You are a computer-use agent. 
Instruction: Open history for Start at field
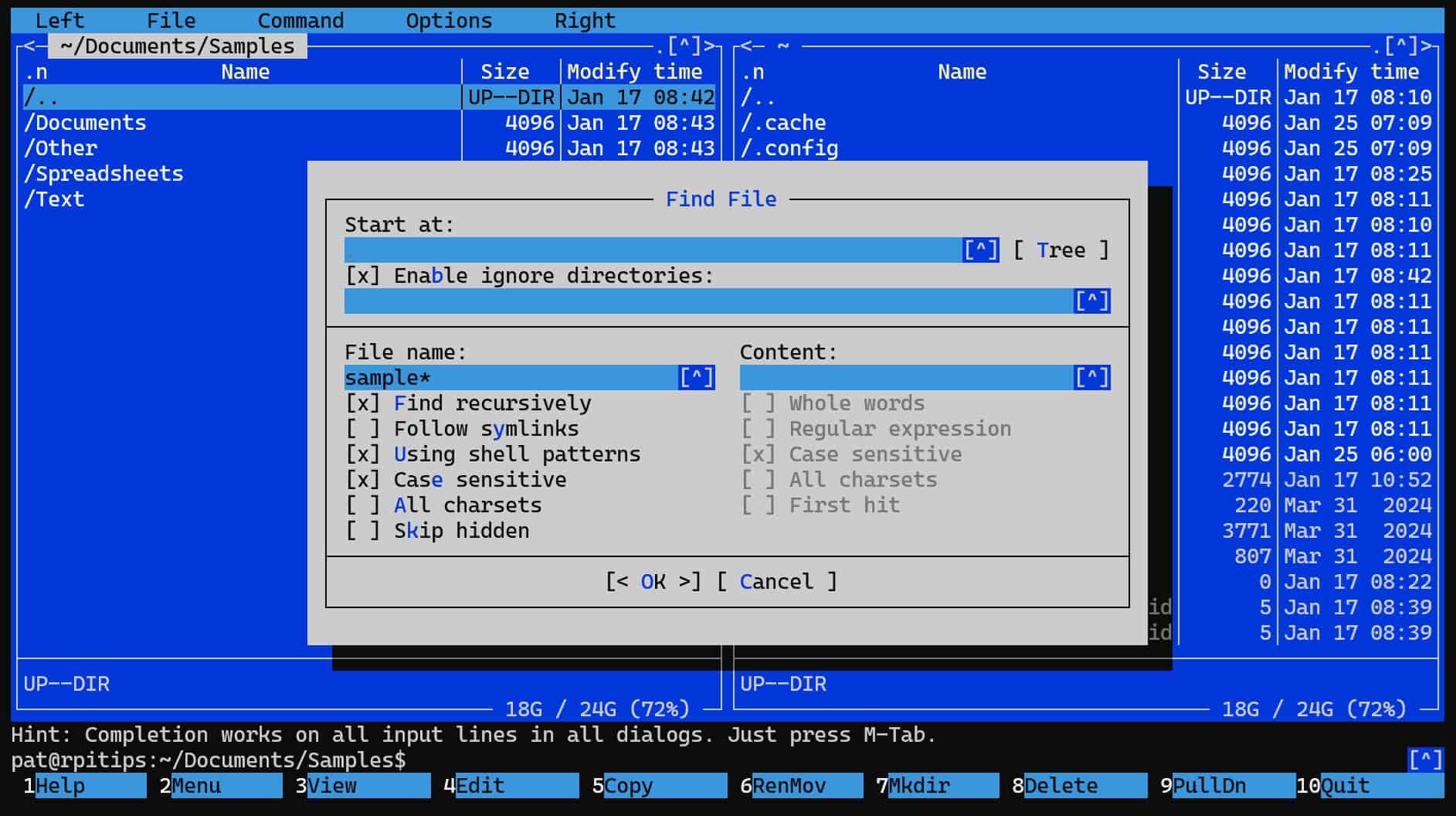tap(979, 250)
